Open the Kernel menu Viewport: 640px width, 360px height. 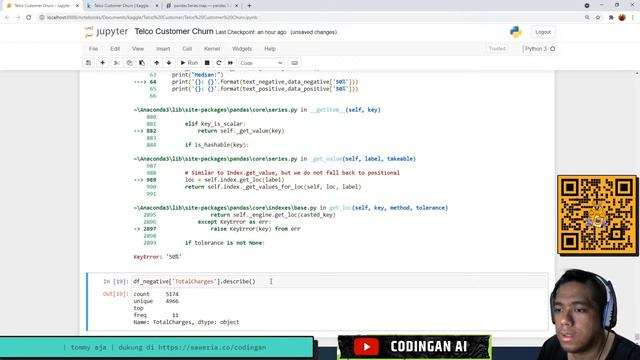coord(212,49)
